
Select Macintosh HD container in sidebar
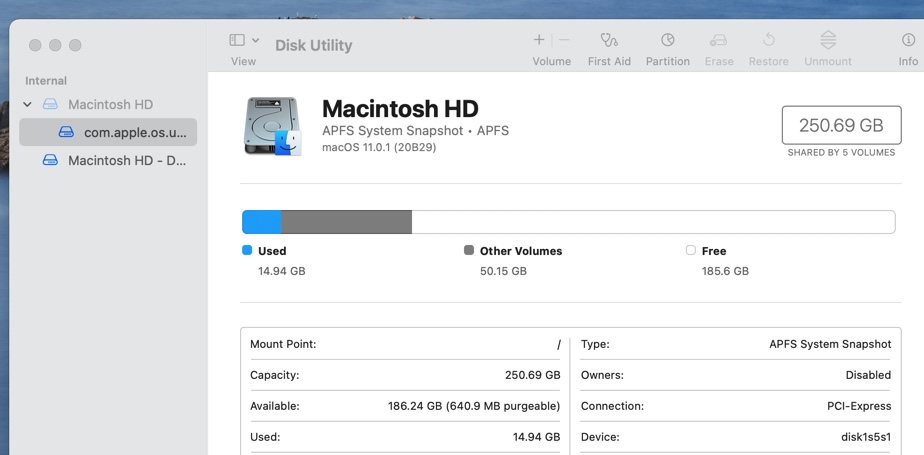108,104
